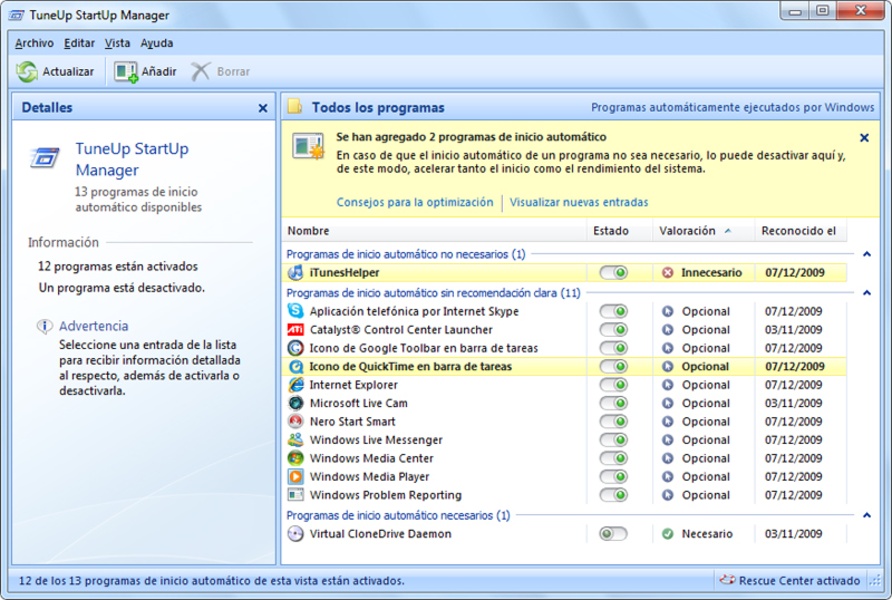
Task: Click the Virtual CloneDrive Daemon icon
Action: (296, 534)
